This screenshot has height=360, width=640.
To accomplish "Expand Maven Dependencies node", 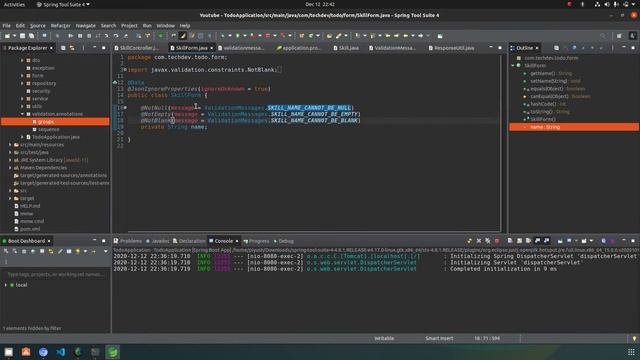I will coord(10,168).
